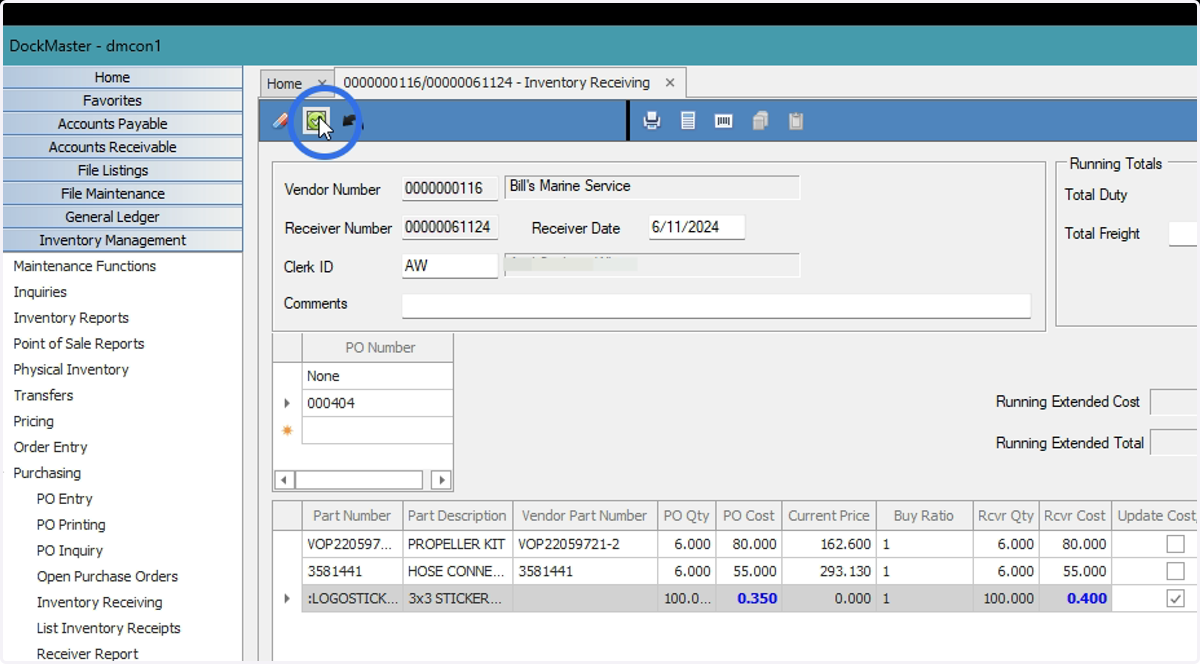Open PO Inquiry under Purchasing
1200x664 pixels.
click(x=70, y=551)
